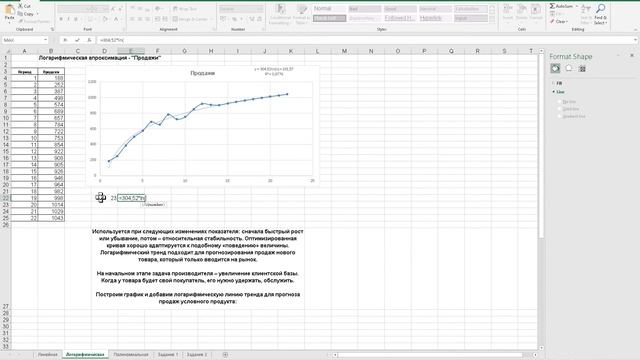Click the Insert Function fx icon
The height and width of the screenshot is (360, 640).
[x=89, y=40]
